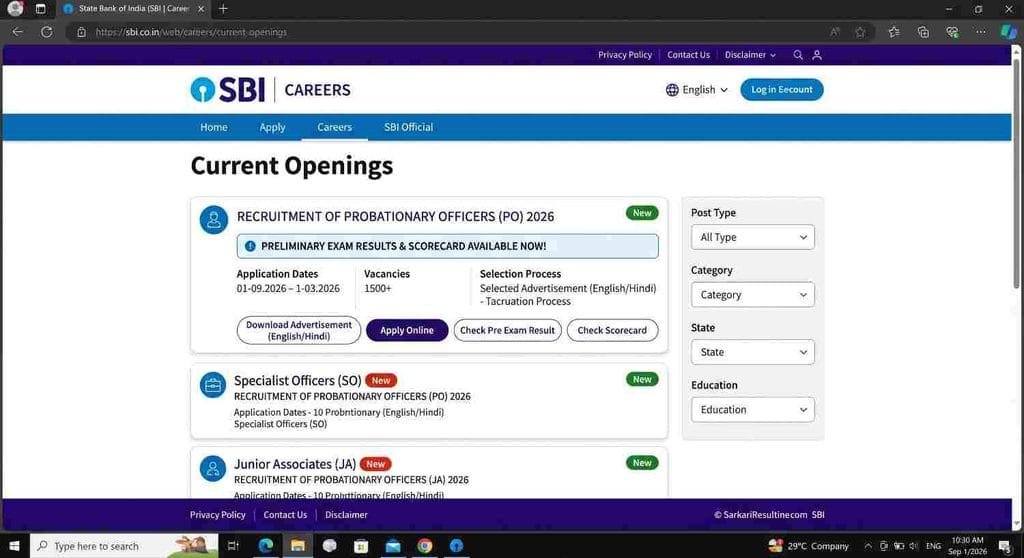Image resolution: width=1024 pixels, height=558 pixels.
Task: Open Task View on the taskbar
Action: point(232,546)
